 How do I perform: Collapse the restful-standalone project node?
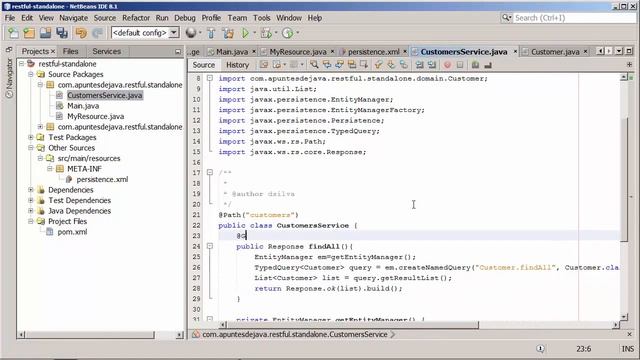22,64
